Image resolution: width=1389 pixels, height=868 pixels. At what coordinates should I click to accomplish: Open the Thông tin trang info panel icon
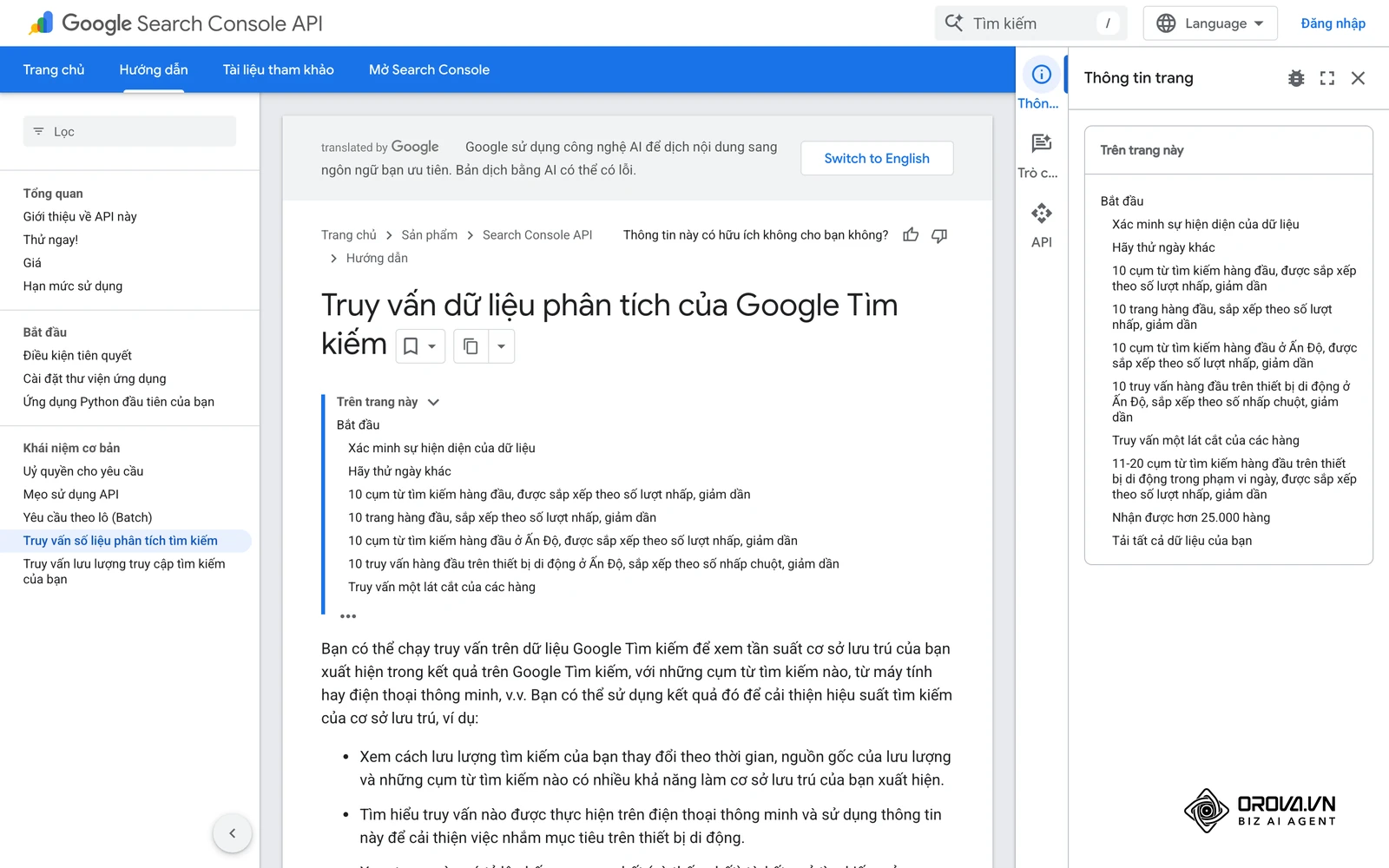tap(1041, 75)
